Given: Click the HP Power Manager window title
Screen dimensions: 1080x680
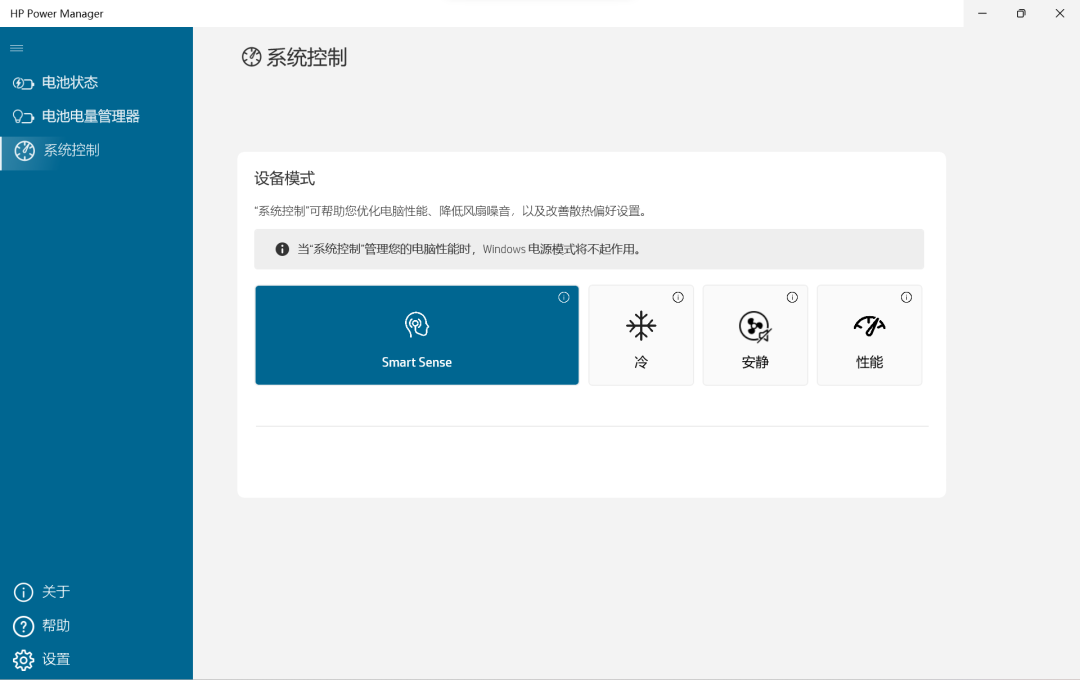Looking at the screenshot, I should 56,14.
